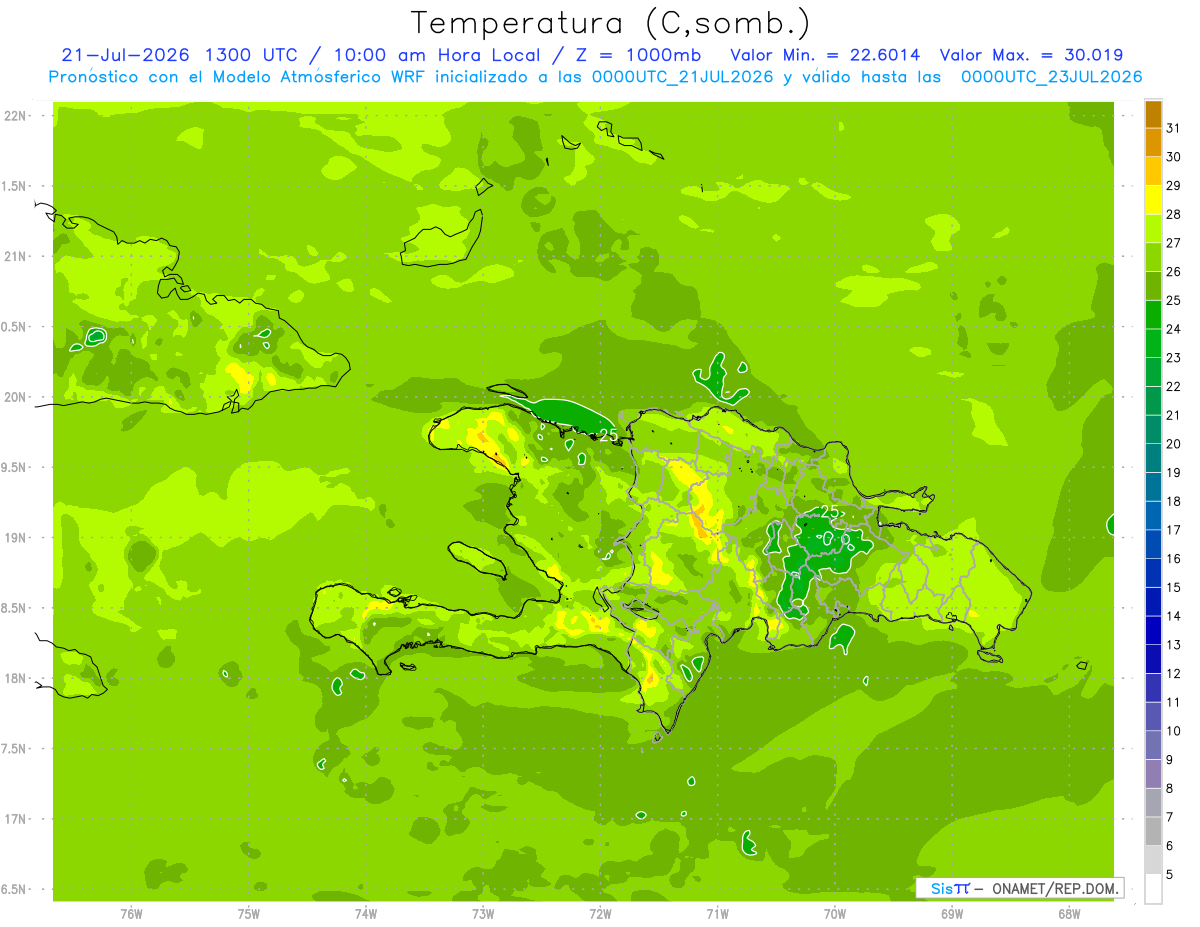Click the title 'Temperatura (C,somb.)'
Image resolution: width=1200 pixels, height=927 pixels.
point(611,23)
